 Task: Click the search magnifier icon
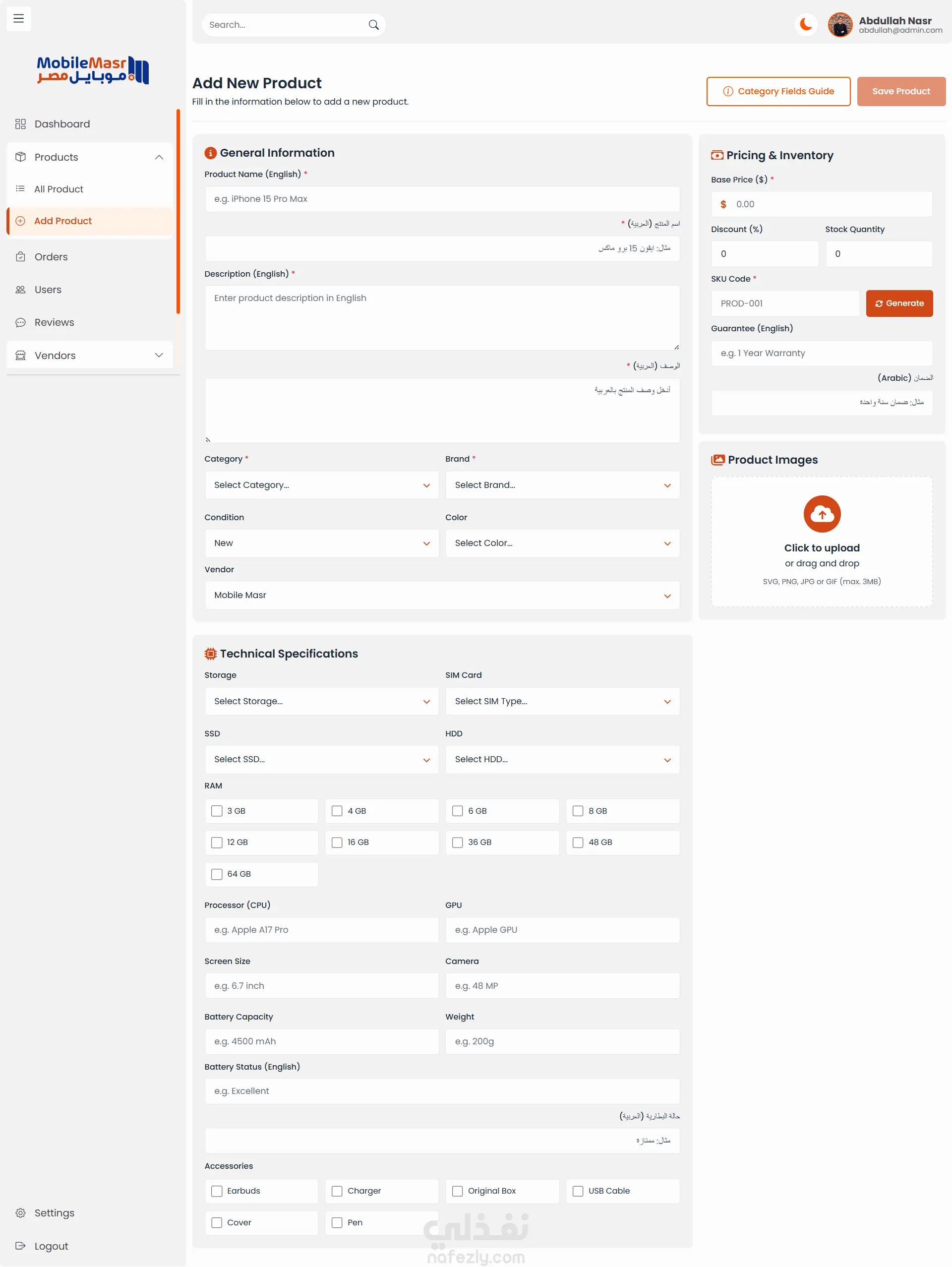click(x=373, y=25)
